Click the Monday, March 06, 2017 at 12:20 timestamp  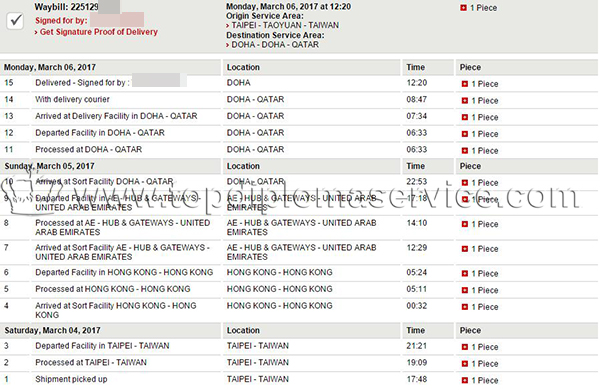click(x=288, y=7)
